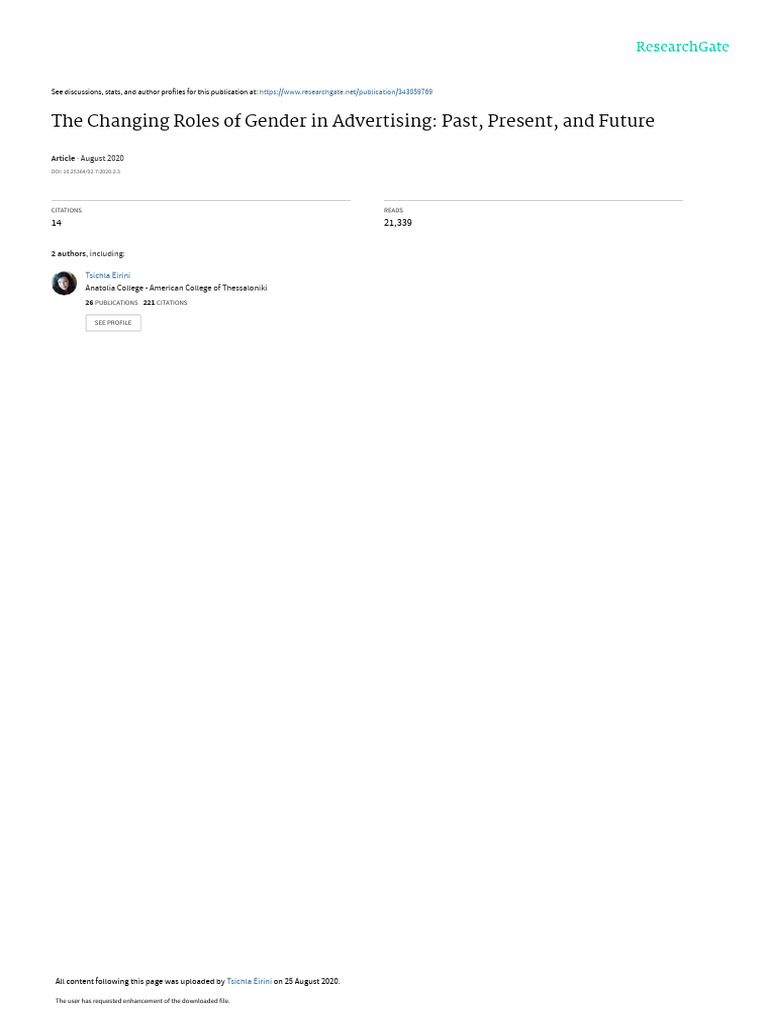768x1024 pixels.
Task: Click the SEE PROFILE button
Action: [113, 323]
